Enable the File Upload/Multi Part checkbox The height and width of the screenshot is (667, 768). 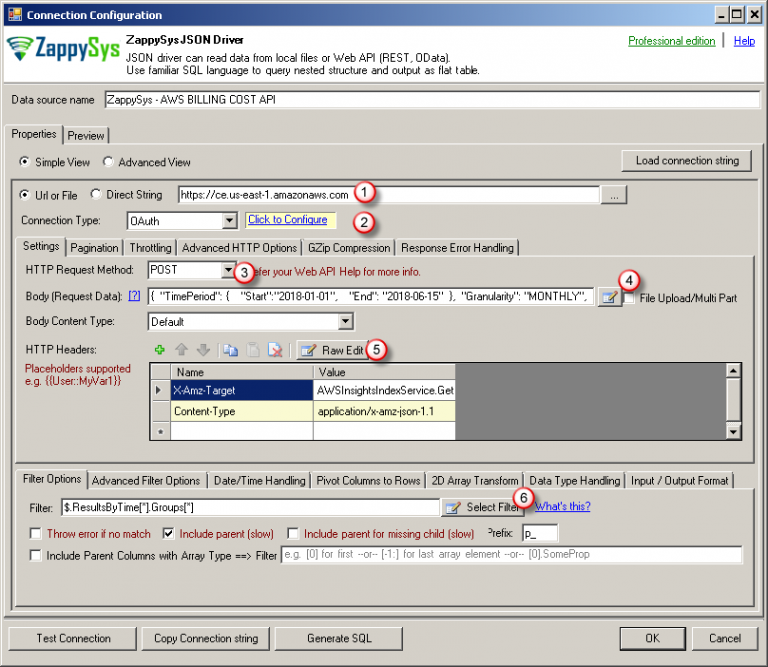tap(629, 298)
